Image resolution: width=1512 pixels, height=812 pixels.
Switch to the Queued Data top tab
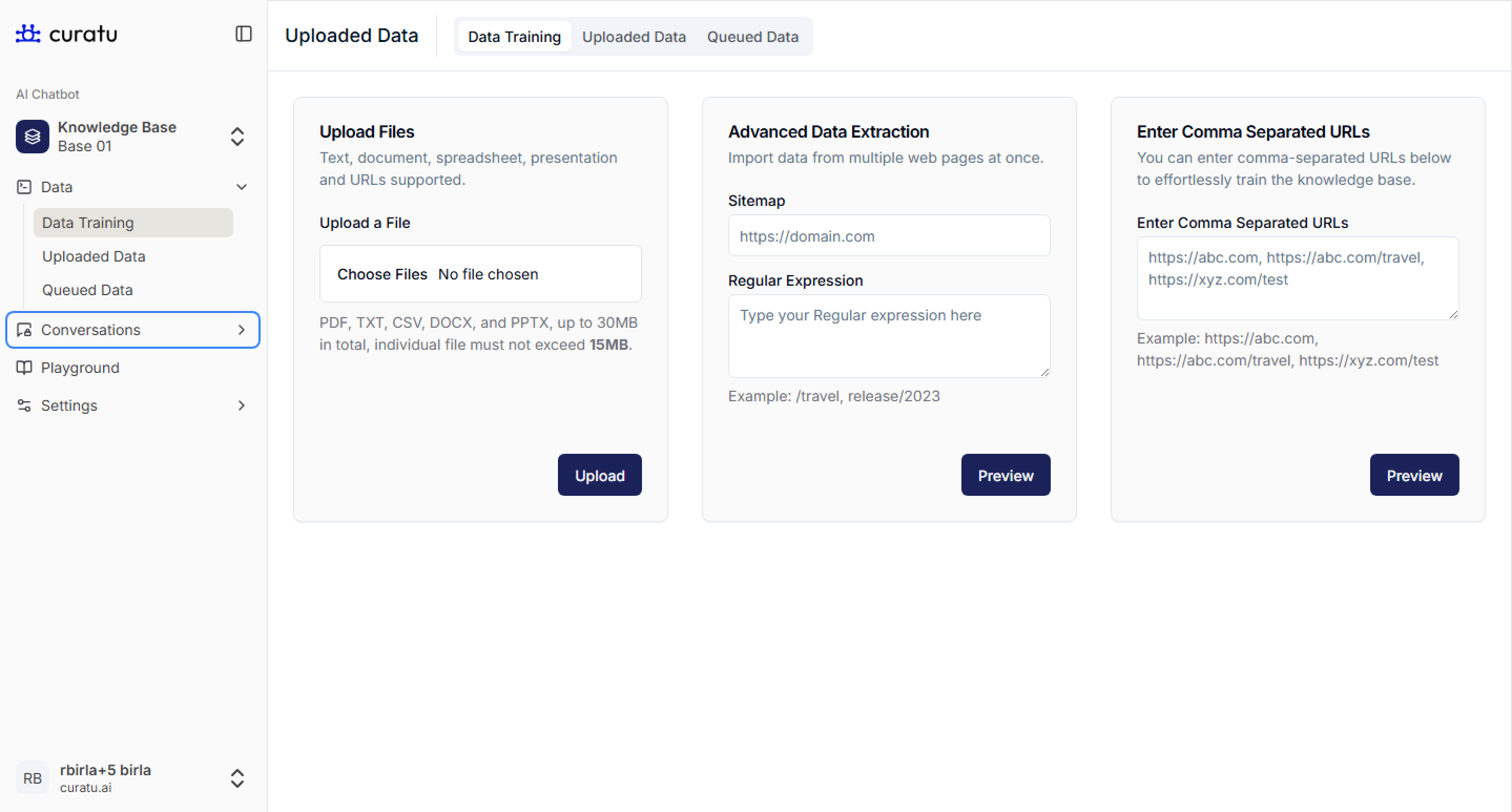pyautogui.click(x=752, y=37)
